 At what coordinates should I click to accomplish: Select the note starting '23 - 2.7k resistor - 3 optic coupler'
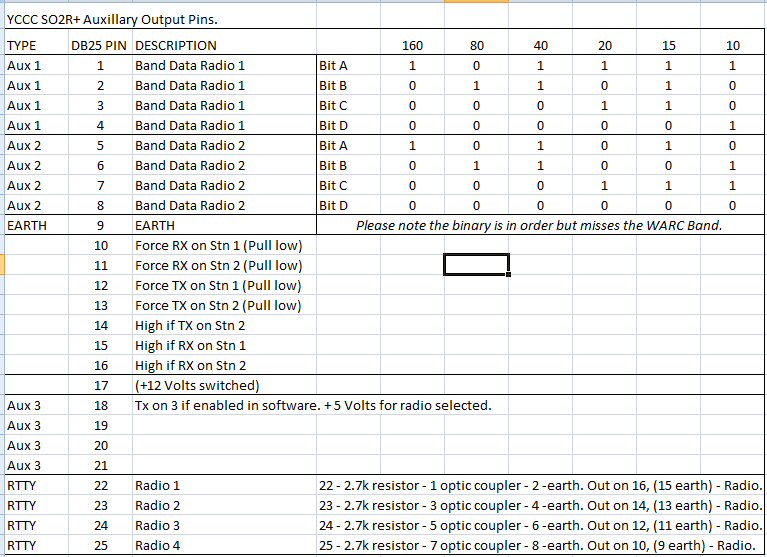[x=541, y=506]
